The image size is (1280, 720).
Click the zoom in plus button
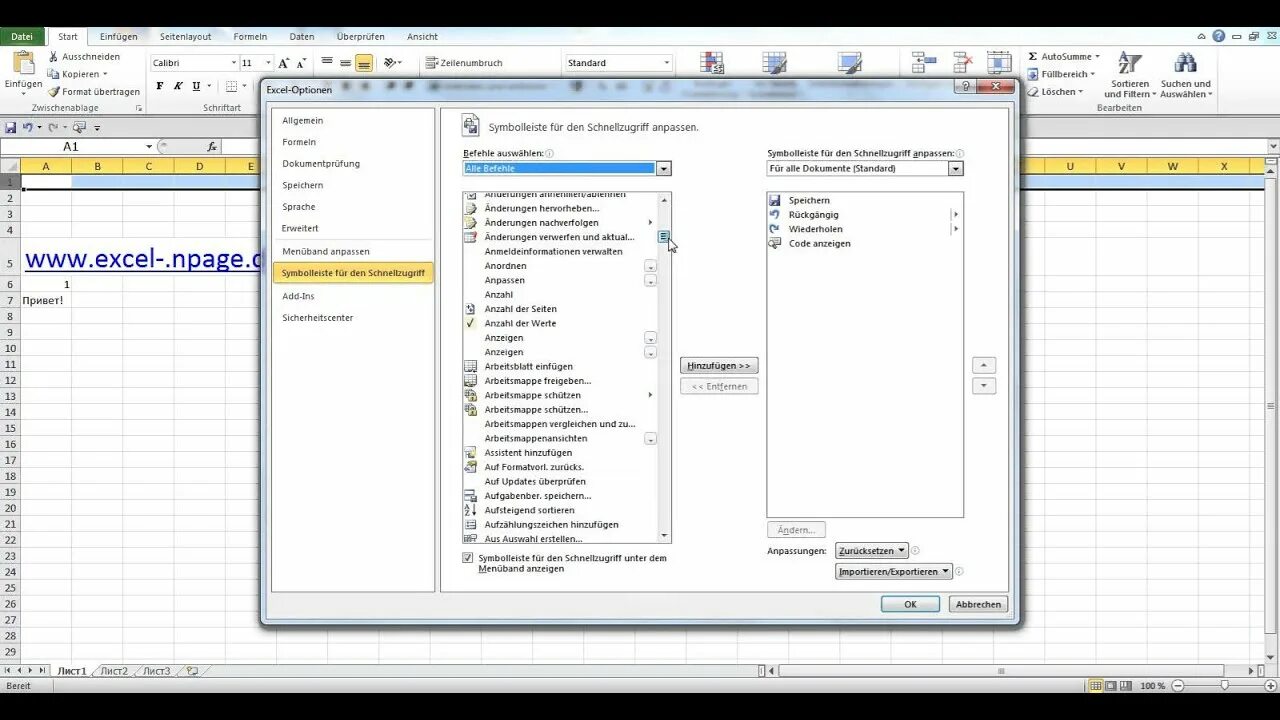(1268, 686)
